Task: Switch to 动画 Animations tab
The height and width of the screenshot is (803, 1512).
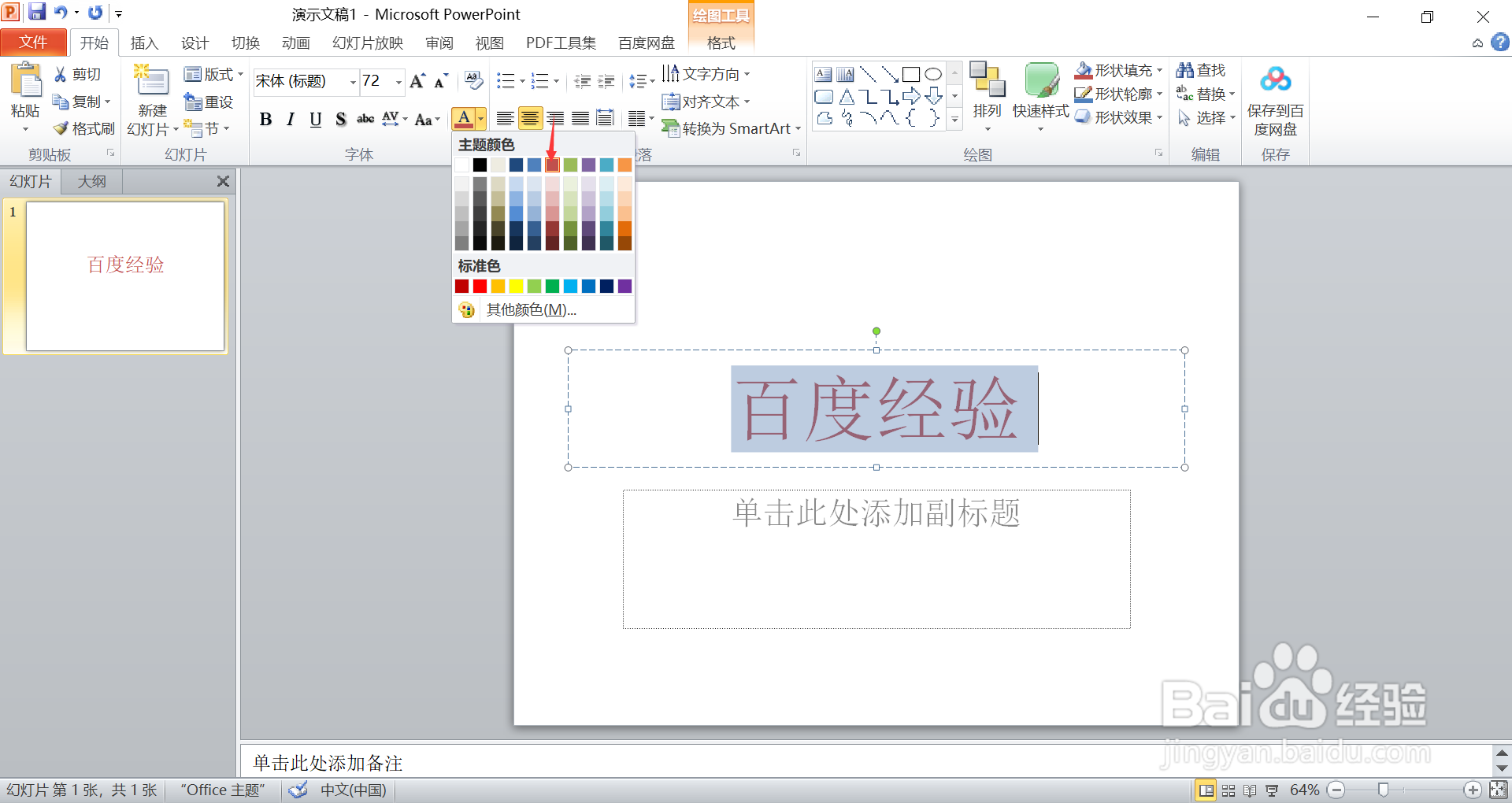Action: point(296,43)
